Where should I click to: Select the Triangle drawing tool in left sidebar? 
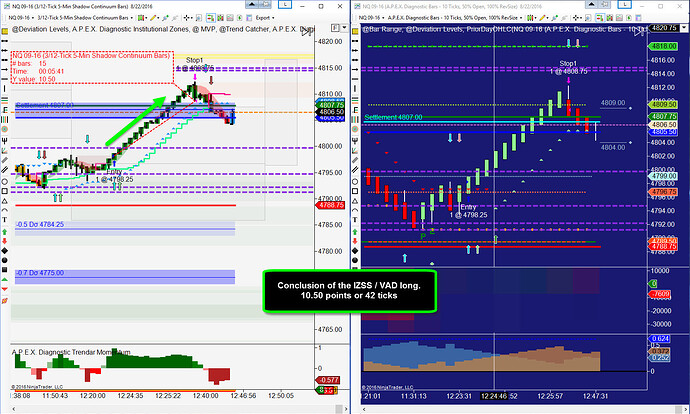coord(5,201)
